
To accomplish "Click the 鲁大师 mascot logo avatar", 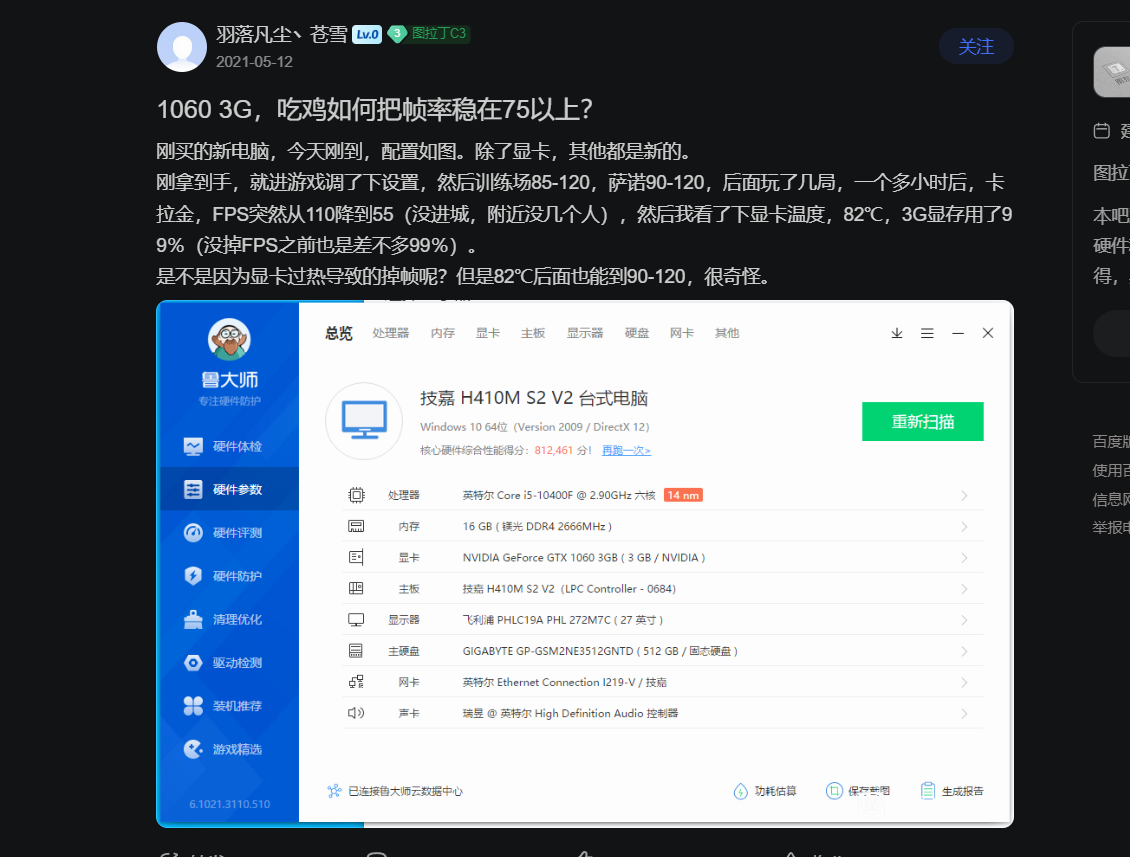I will pyautogui.click(x=229, y=339).
